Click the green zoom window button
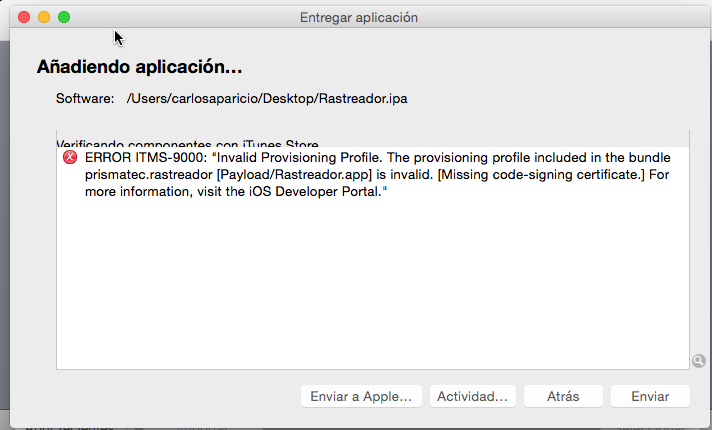Viewport: 712px width, 430px height. click(x=64, y=18)
